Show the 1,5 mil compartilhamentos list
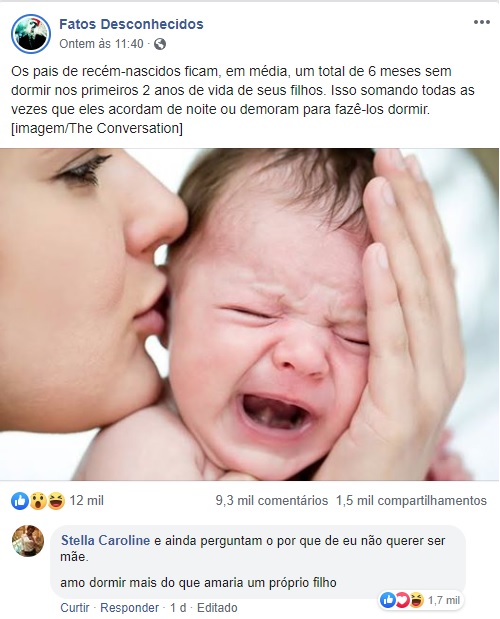 (x=411, y=501)
